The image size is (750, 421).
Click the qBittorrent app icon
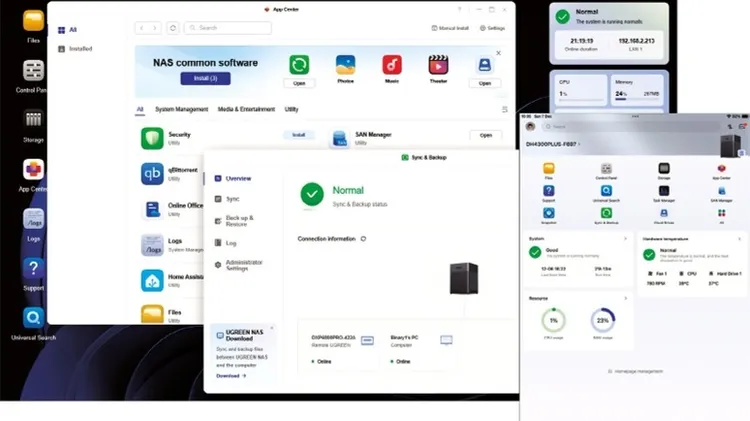click(152, 173)
